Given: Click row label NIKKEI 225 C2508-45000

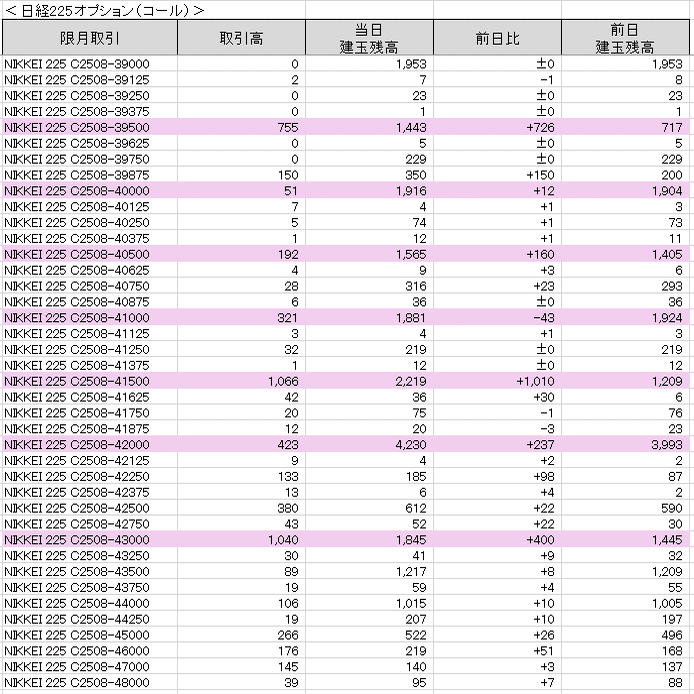Looking at the screenshot, I should (x=77, y=635).
